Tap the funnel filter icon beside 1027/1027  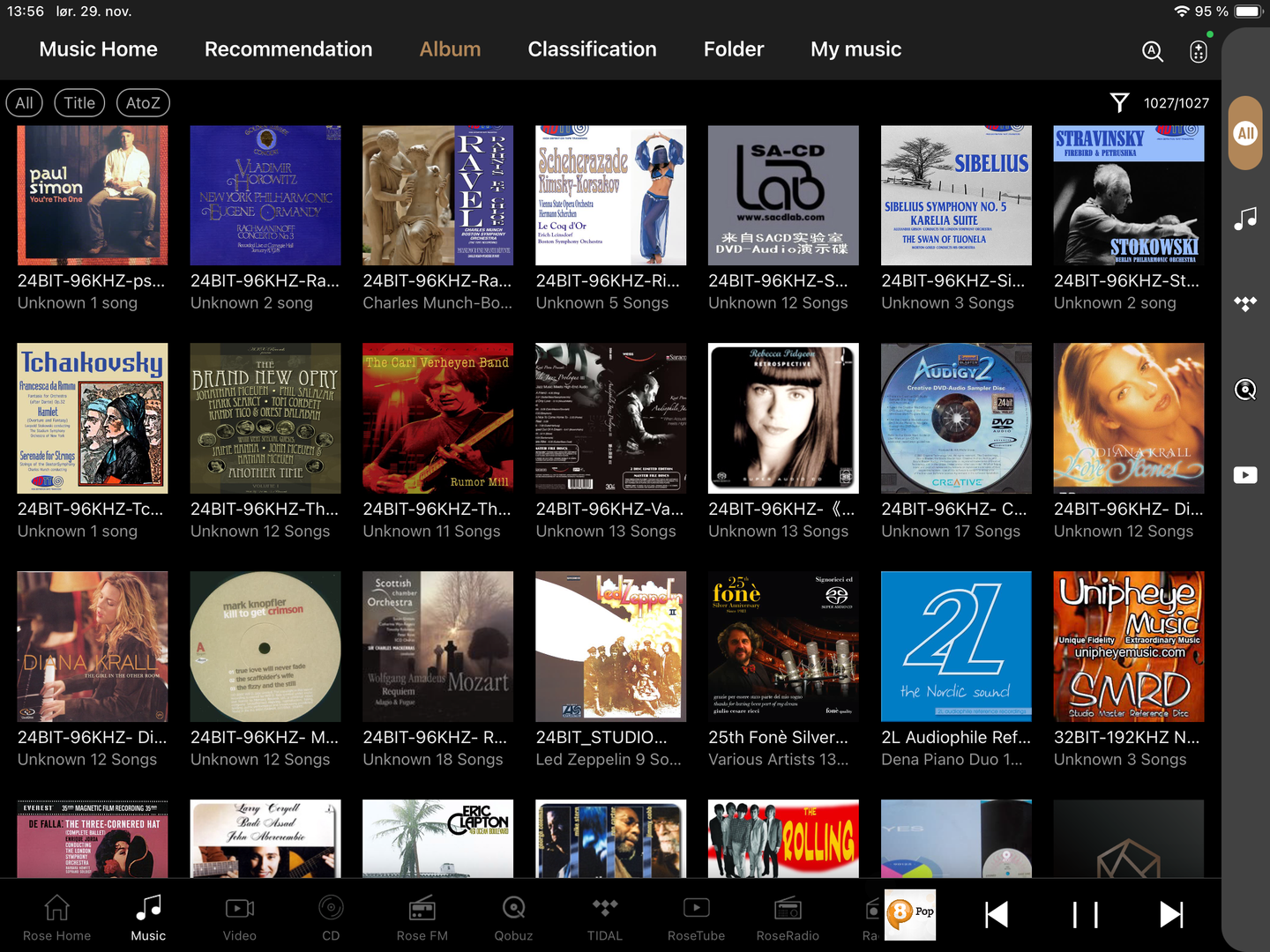tap(1119, 103)
